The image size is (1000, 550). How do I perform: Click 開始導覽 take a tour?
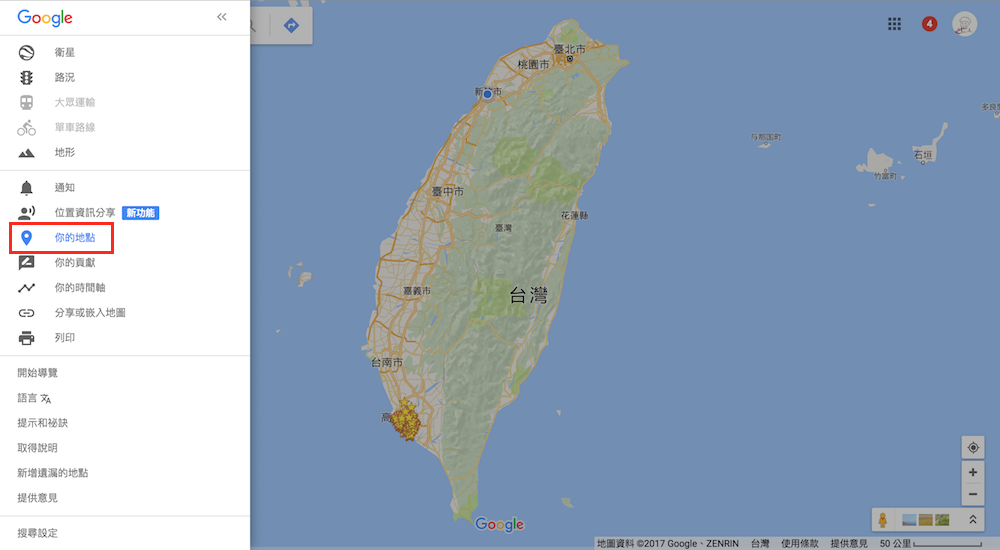(38, 373)
